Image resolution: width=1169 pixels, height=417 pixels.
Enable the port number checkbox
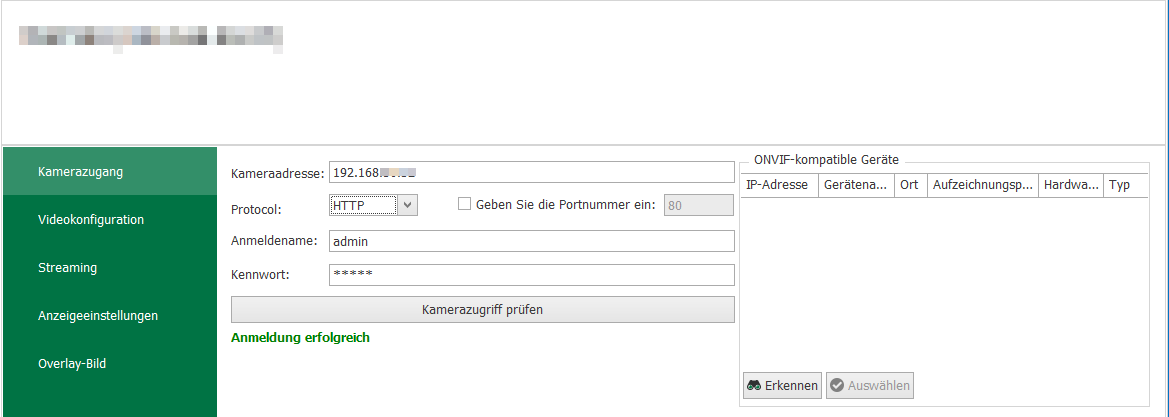[x=464, y=205]
